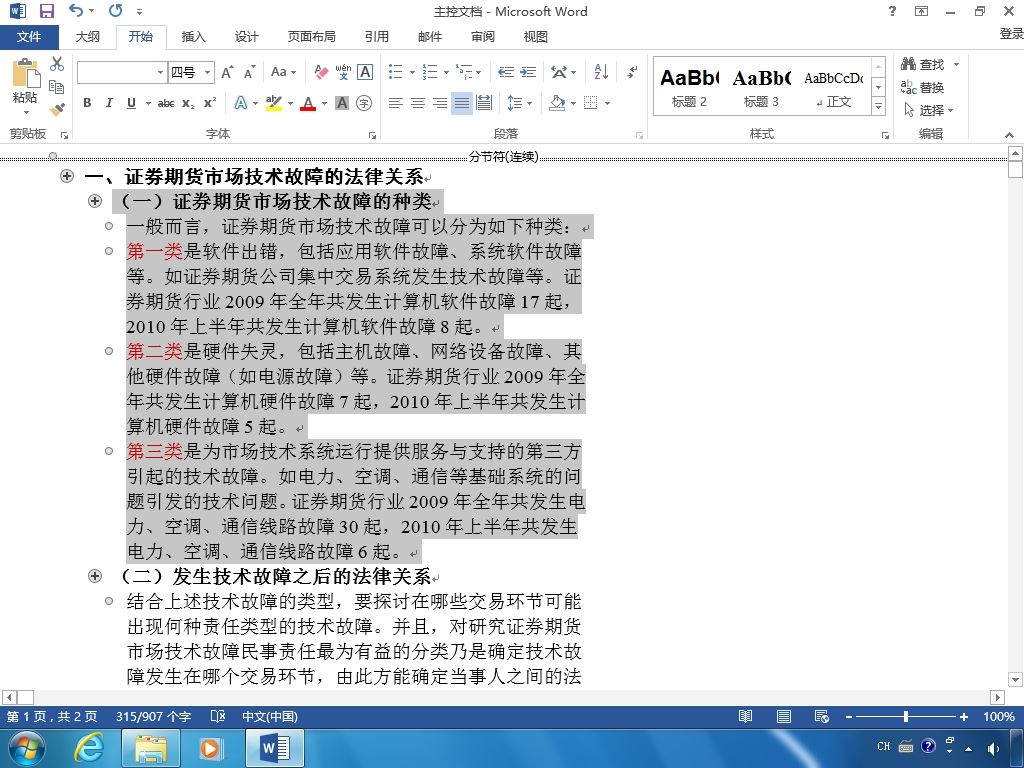Increase paragraph indent

(528, 72)
